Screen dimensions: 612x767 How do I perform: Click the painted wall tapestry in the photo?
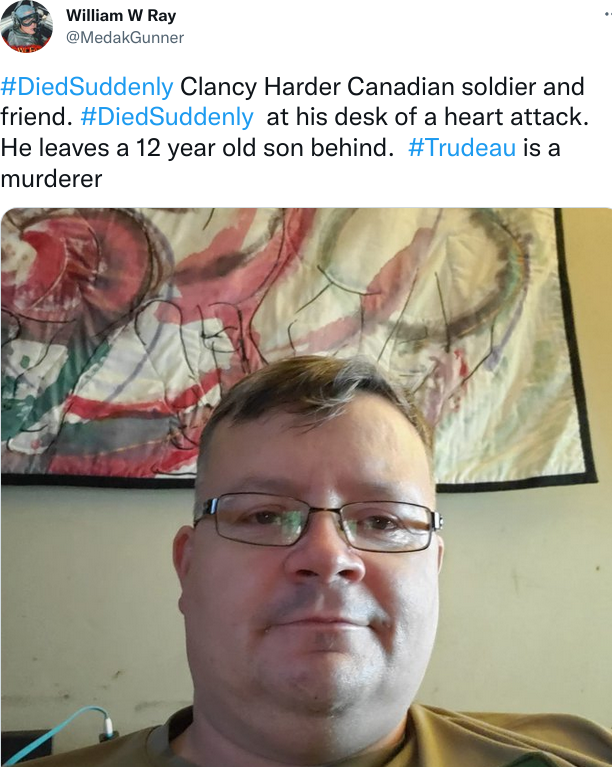click(x=294, y=342)
